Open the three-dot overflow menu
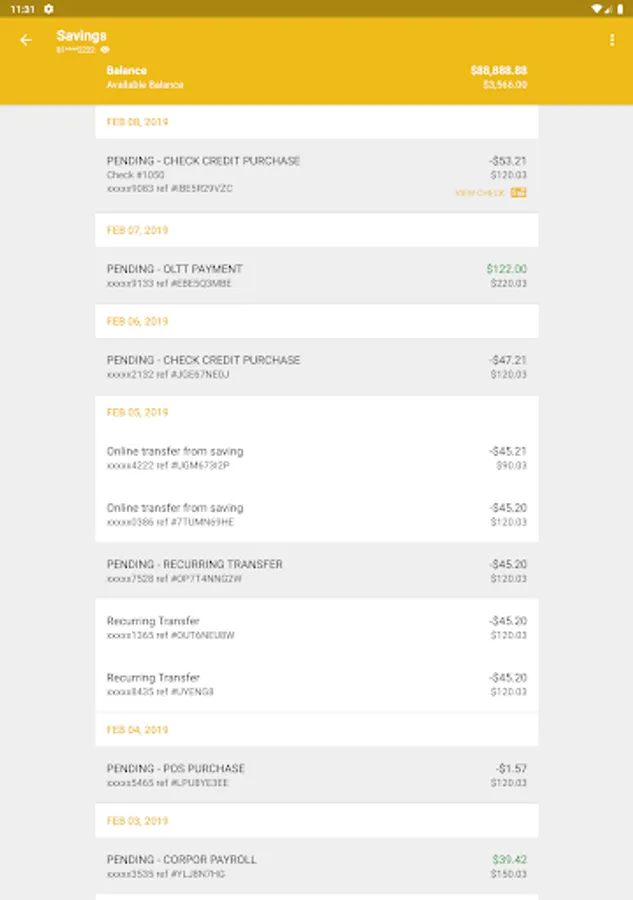This screenshot has width=633, height=900. pyautogui.click(x=612, y=40)
